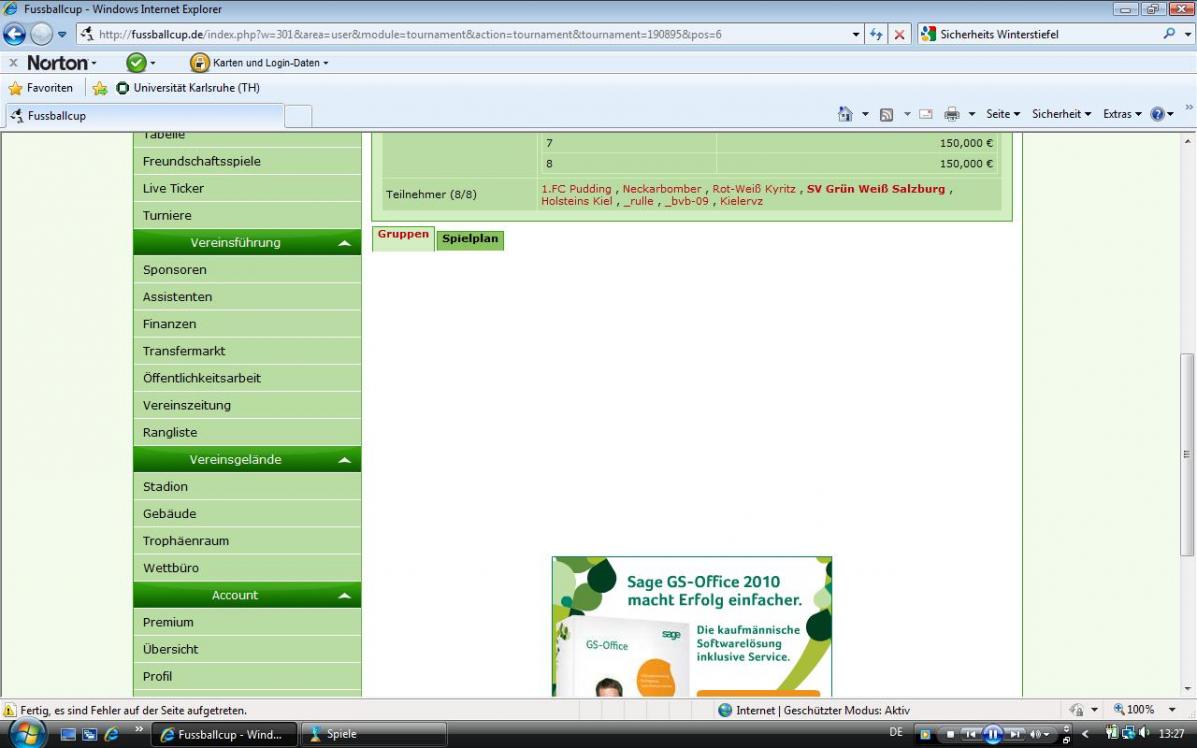The image size is (1197, 748).
Task: Collapse the Vereinsgelände menu section
Action: click(343, 460)
